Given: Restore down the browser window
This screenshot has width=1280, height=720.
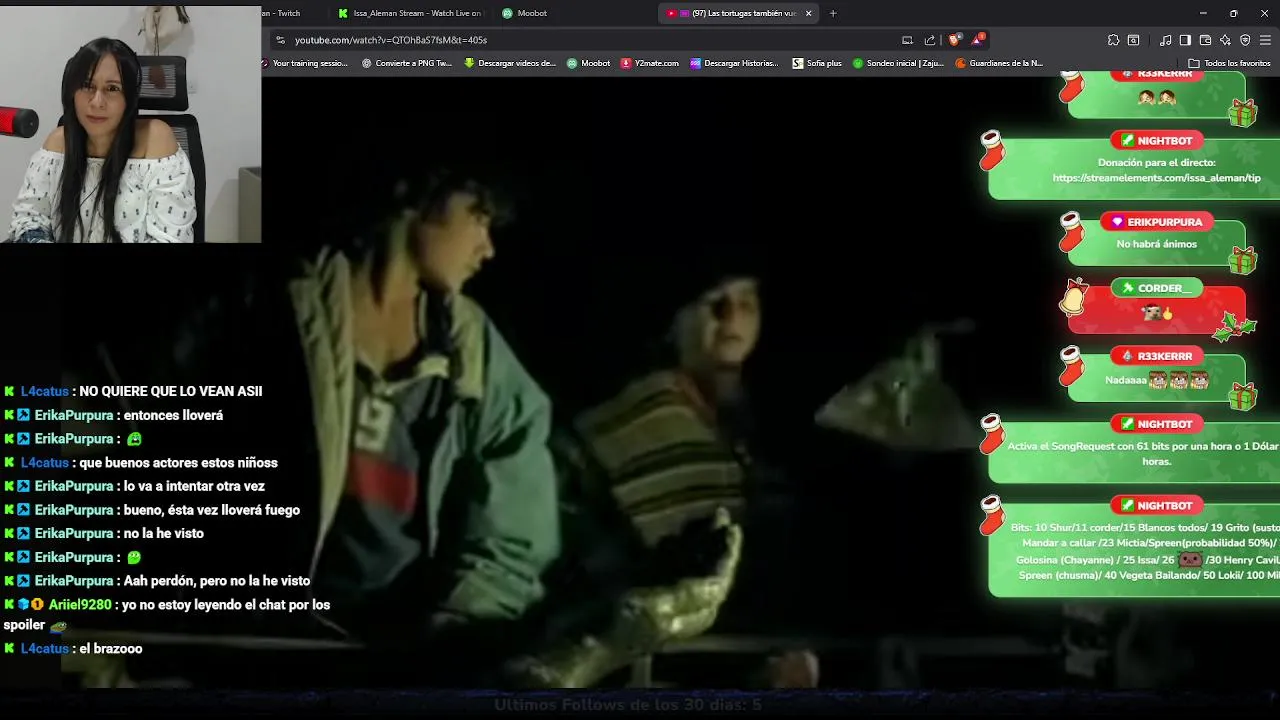Looking at the screenshot, I should [1233, 13].
